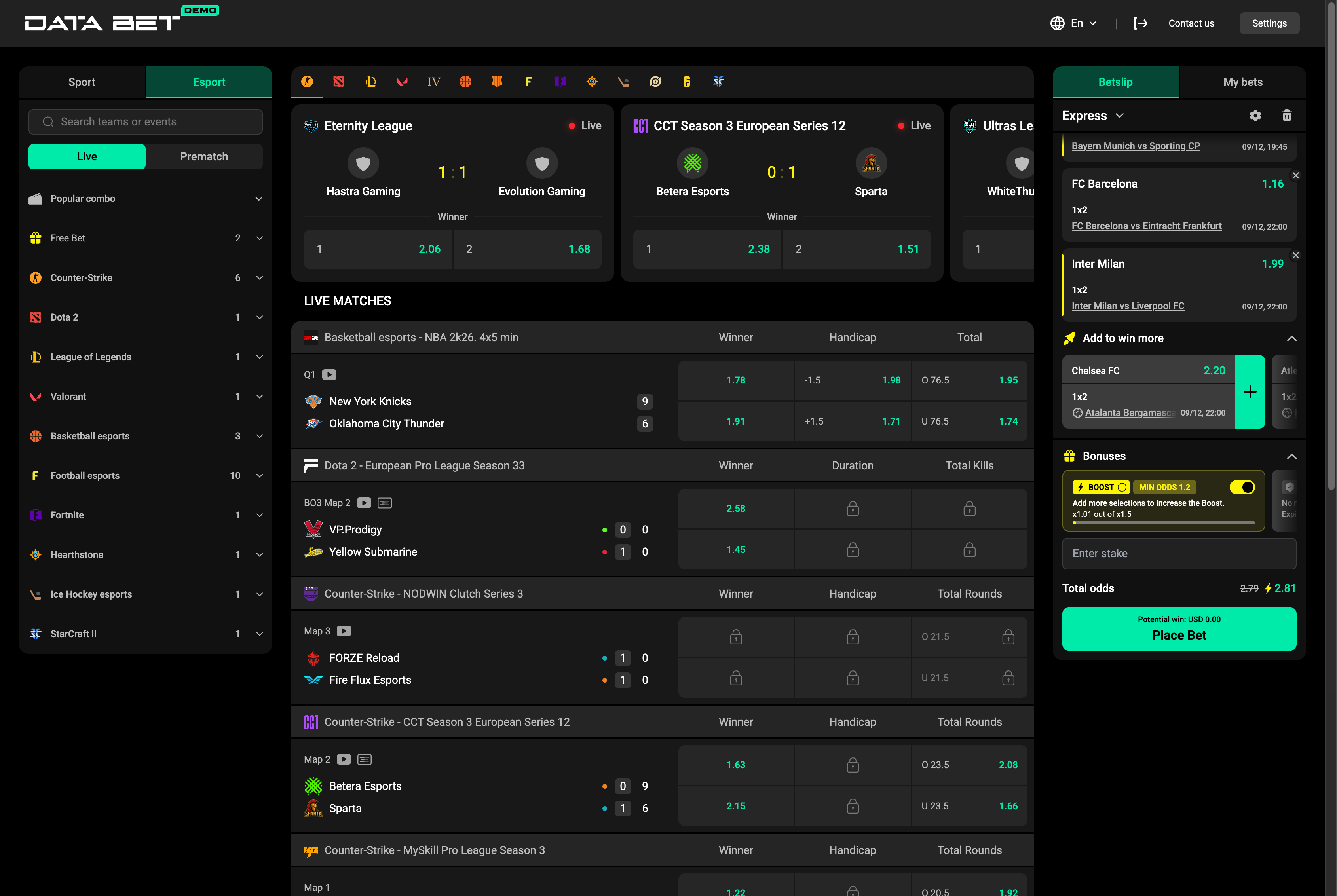The image size is (1337, 896).
Task: Click the logout icon in header
Action: pos(1140,23)
